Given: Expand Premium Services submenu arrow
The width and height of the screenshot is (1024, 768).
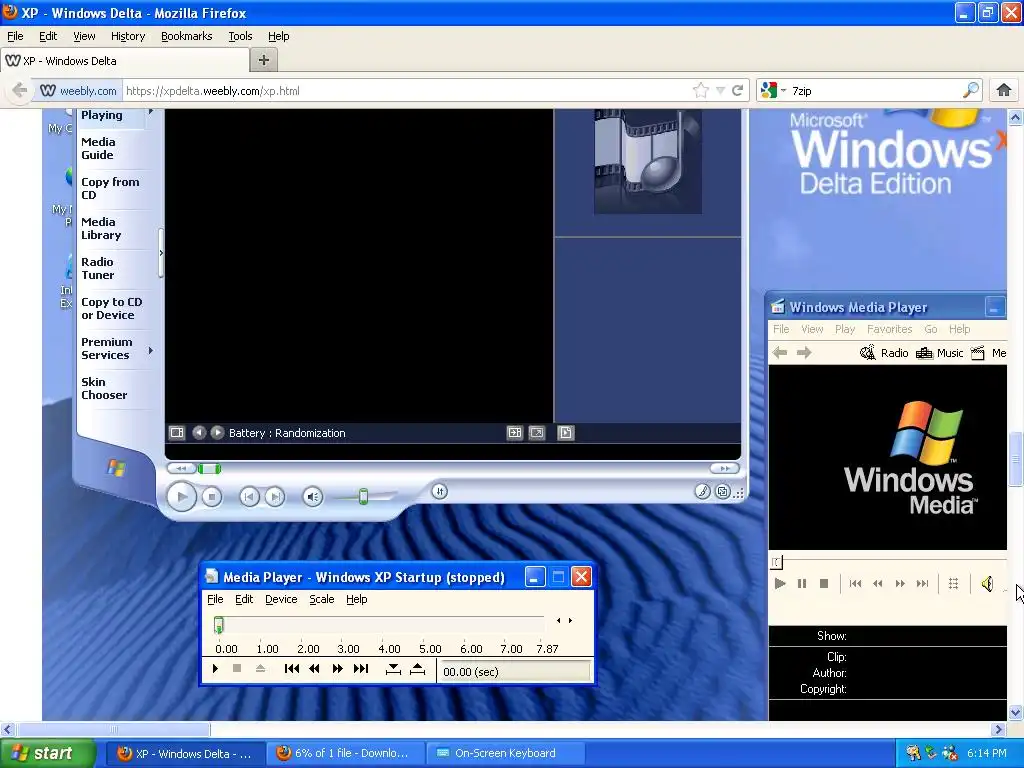Looking at the screenshot, I should pyautogui.click(x=151, y=351).
